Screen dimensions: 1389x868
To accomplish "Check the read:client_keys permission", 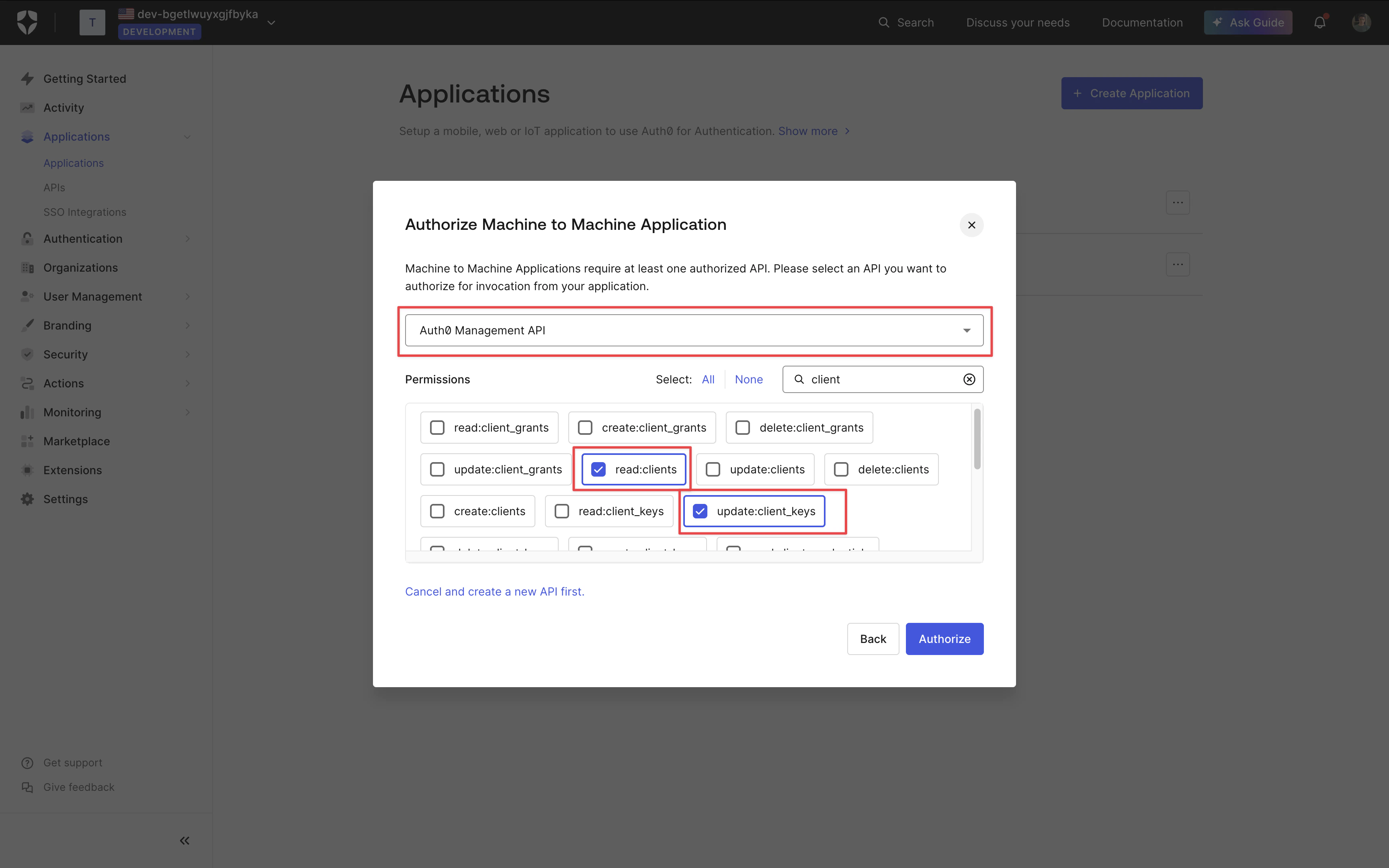I will pyautogui.click(x=562, y=512).
